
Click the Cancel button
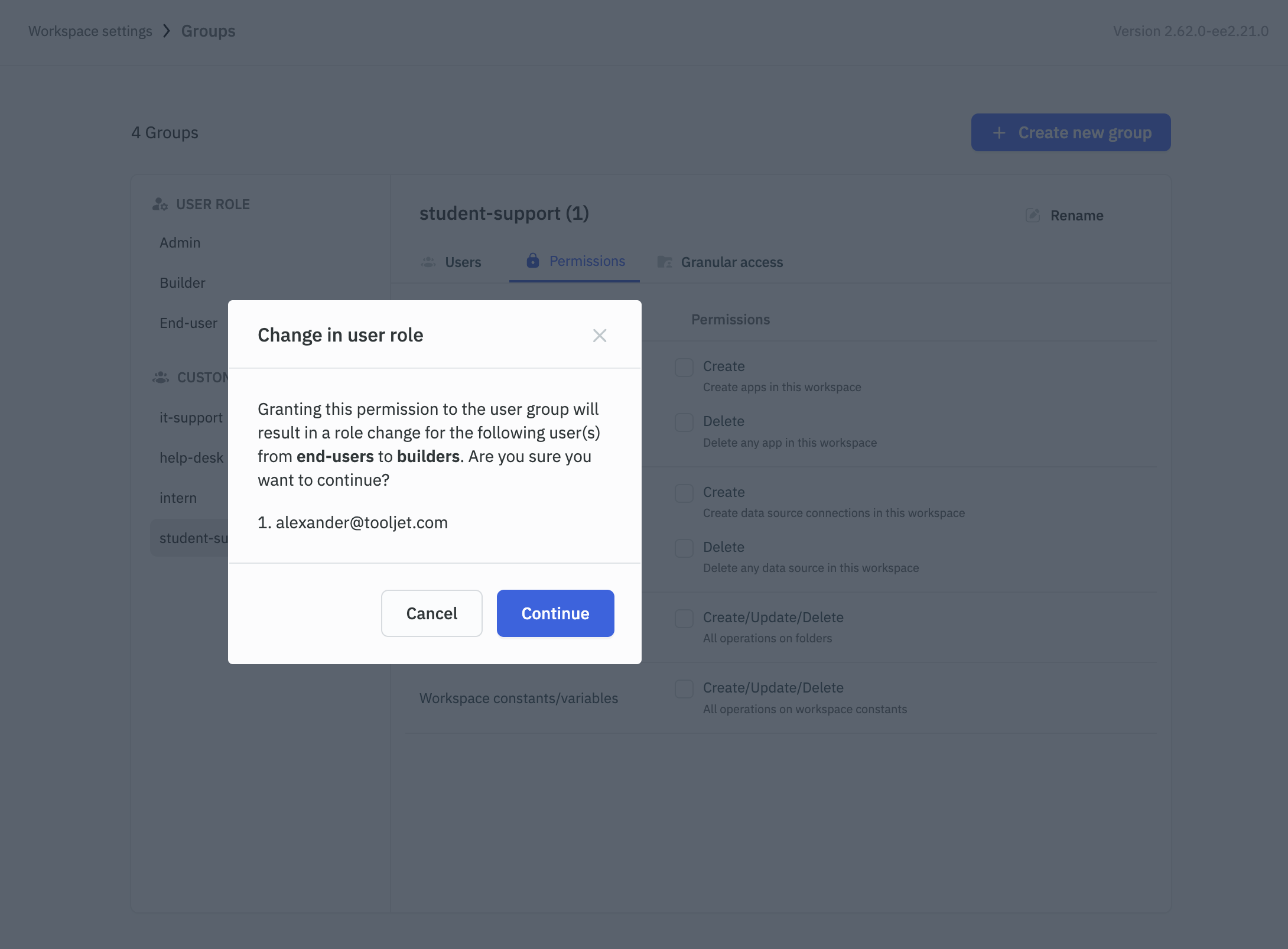coord(432,613)
